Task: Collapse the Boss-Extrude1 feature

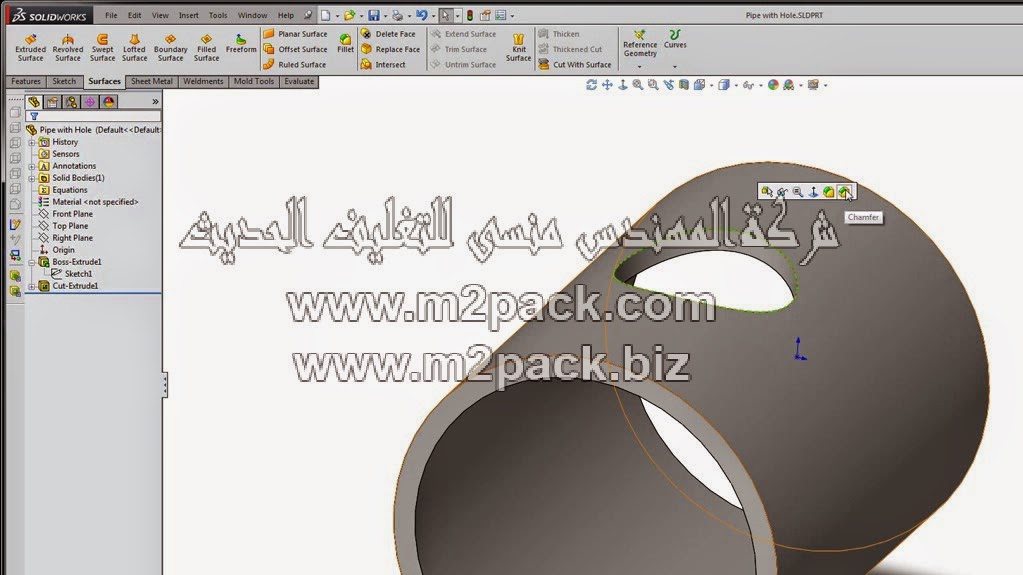Action: [x=32, y=262]
